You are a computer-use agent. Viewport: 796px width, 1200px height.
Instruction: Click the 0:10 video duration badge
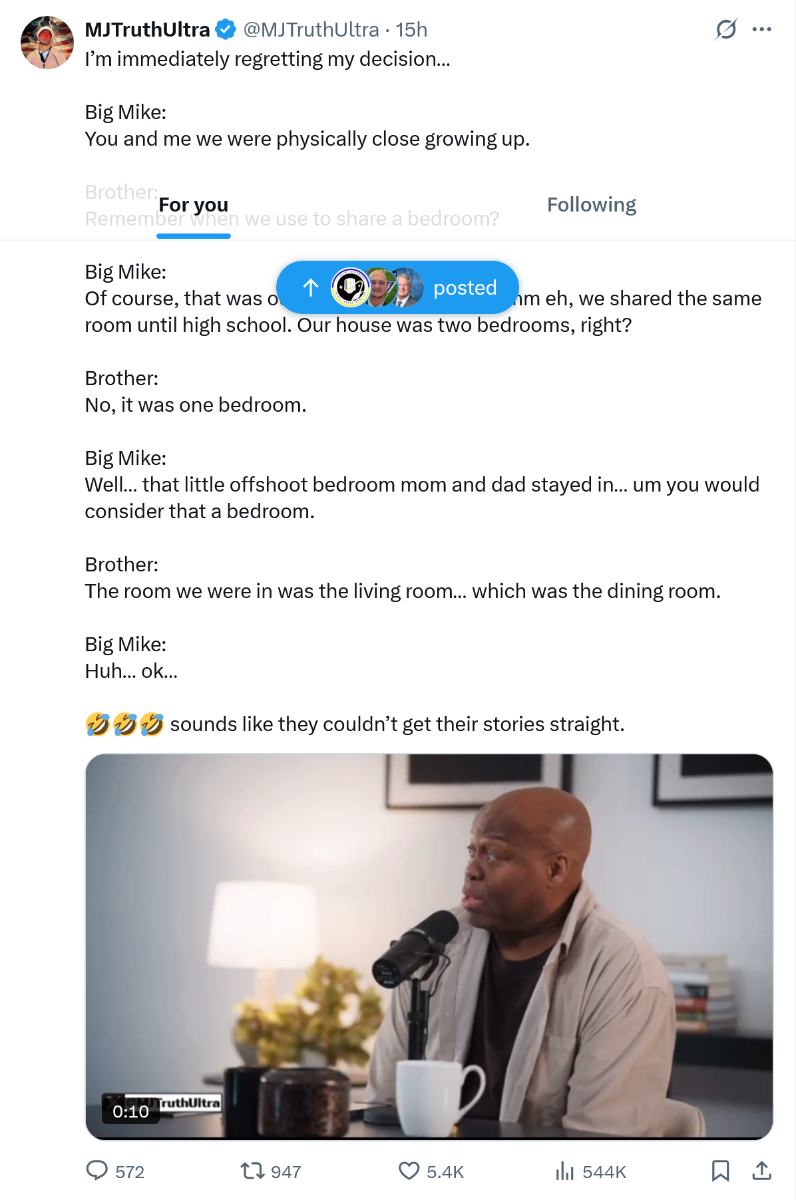131,1111
